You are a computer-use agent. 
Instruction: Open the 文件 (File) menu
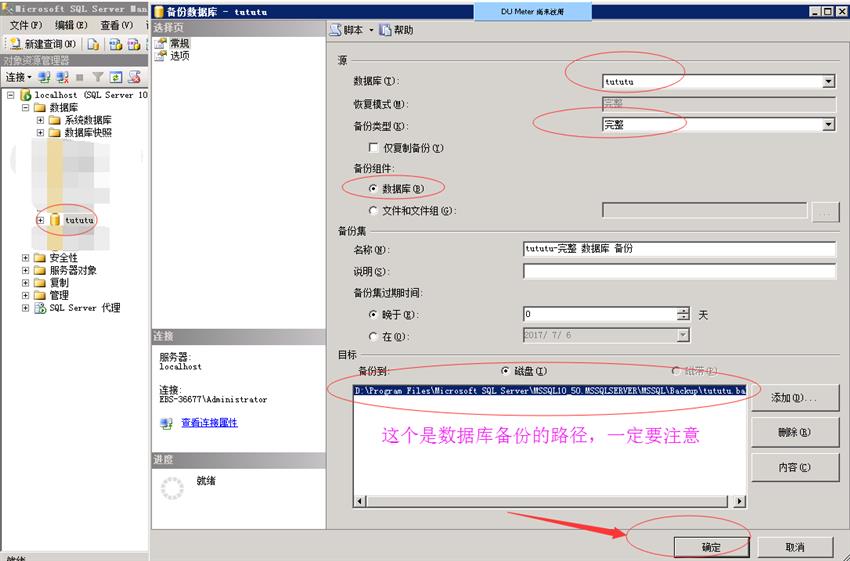point(24,25)
